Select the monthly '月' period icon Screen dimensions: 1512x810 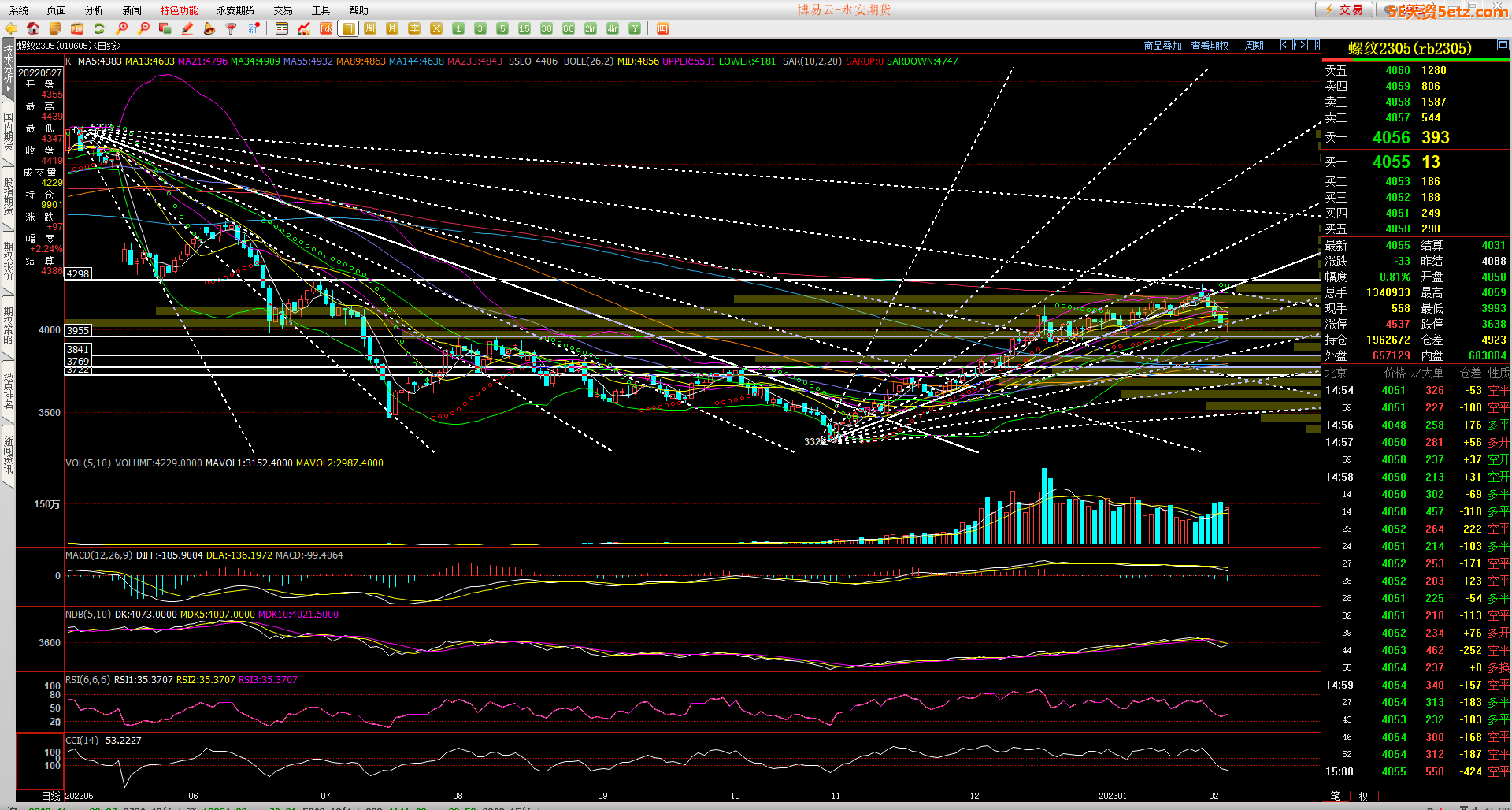(392, 28)
